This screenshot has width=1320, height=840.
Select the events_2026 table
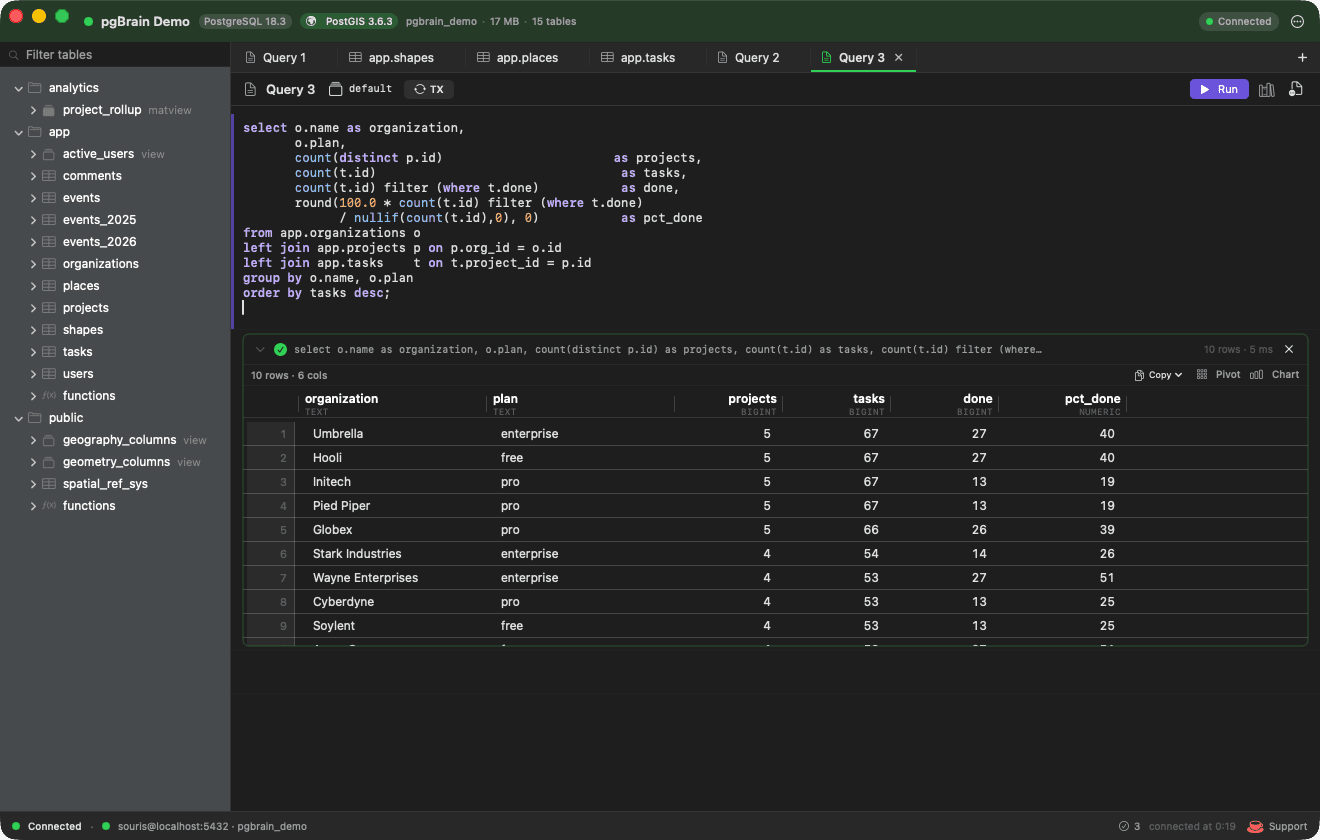click(x=99, y=242)
